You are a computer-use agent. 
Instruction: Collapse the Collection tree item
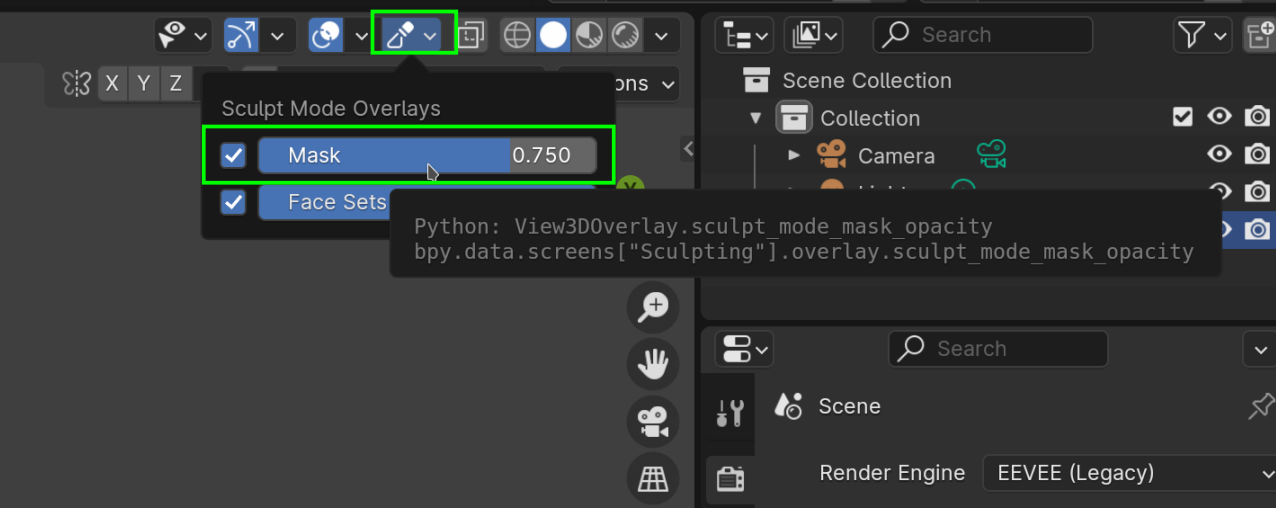[x=756, y=118]
